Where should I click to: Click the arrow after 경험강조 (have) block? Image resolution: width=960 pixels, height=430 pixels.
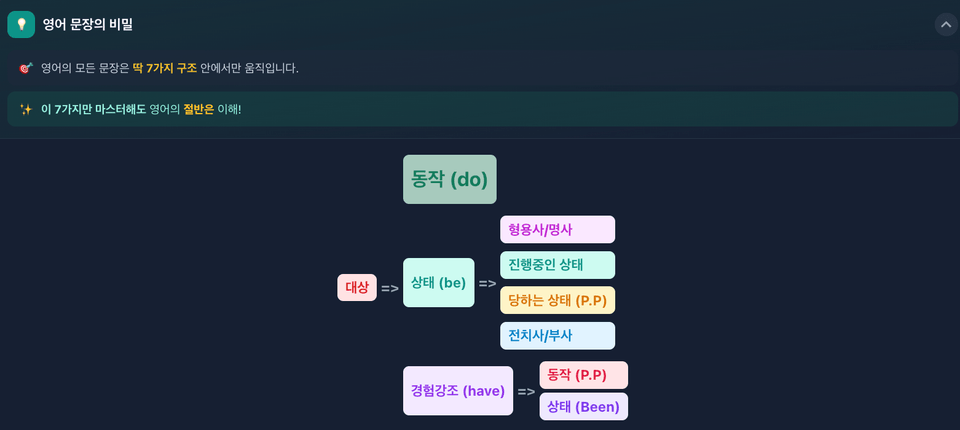coord(527,391)
